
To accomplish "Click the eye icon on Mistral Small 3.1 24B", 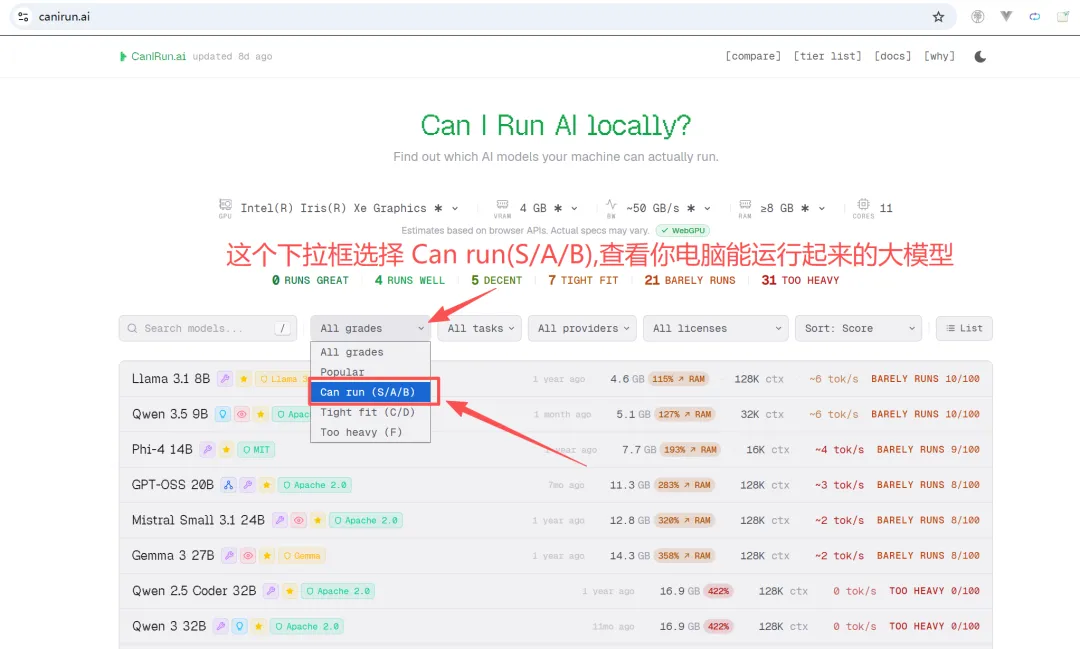I will point(298,520).
